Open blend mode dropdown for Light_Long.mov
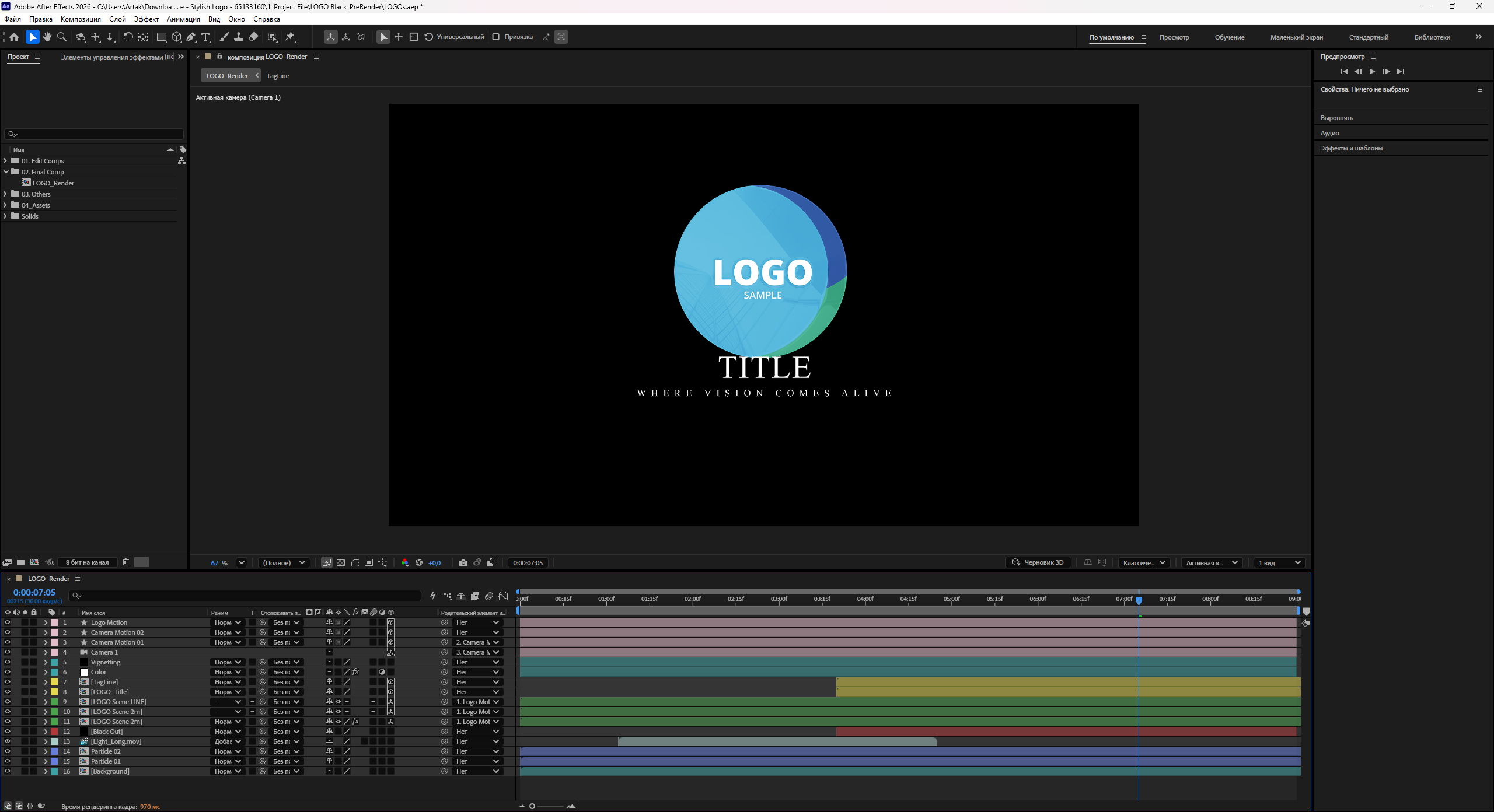Viewport: 1494px width, 812px height. [228, 741]
